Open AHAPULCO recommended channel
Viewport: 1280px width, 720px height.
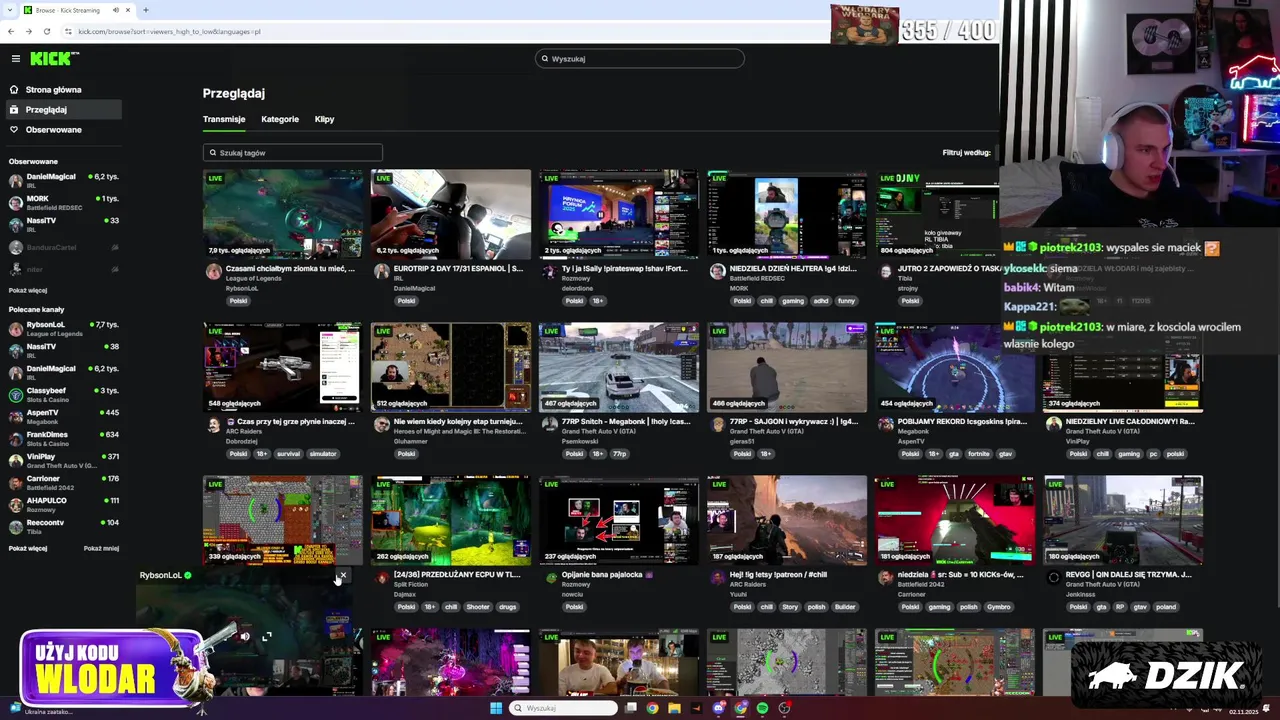tap(63, 505)
